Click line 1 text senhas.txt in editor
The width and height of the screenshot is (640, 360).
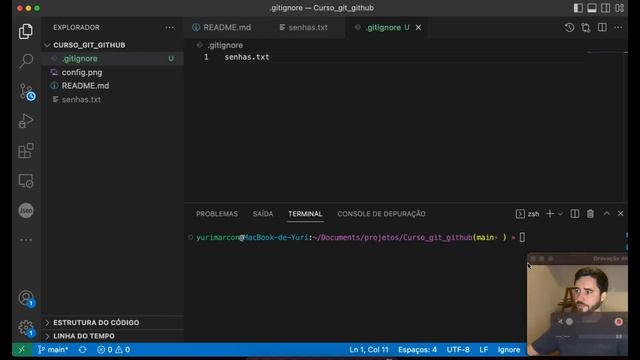pos(247,57)
